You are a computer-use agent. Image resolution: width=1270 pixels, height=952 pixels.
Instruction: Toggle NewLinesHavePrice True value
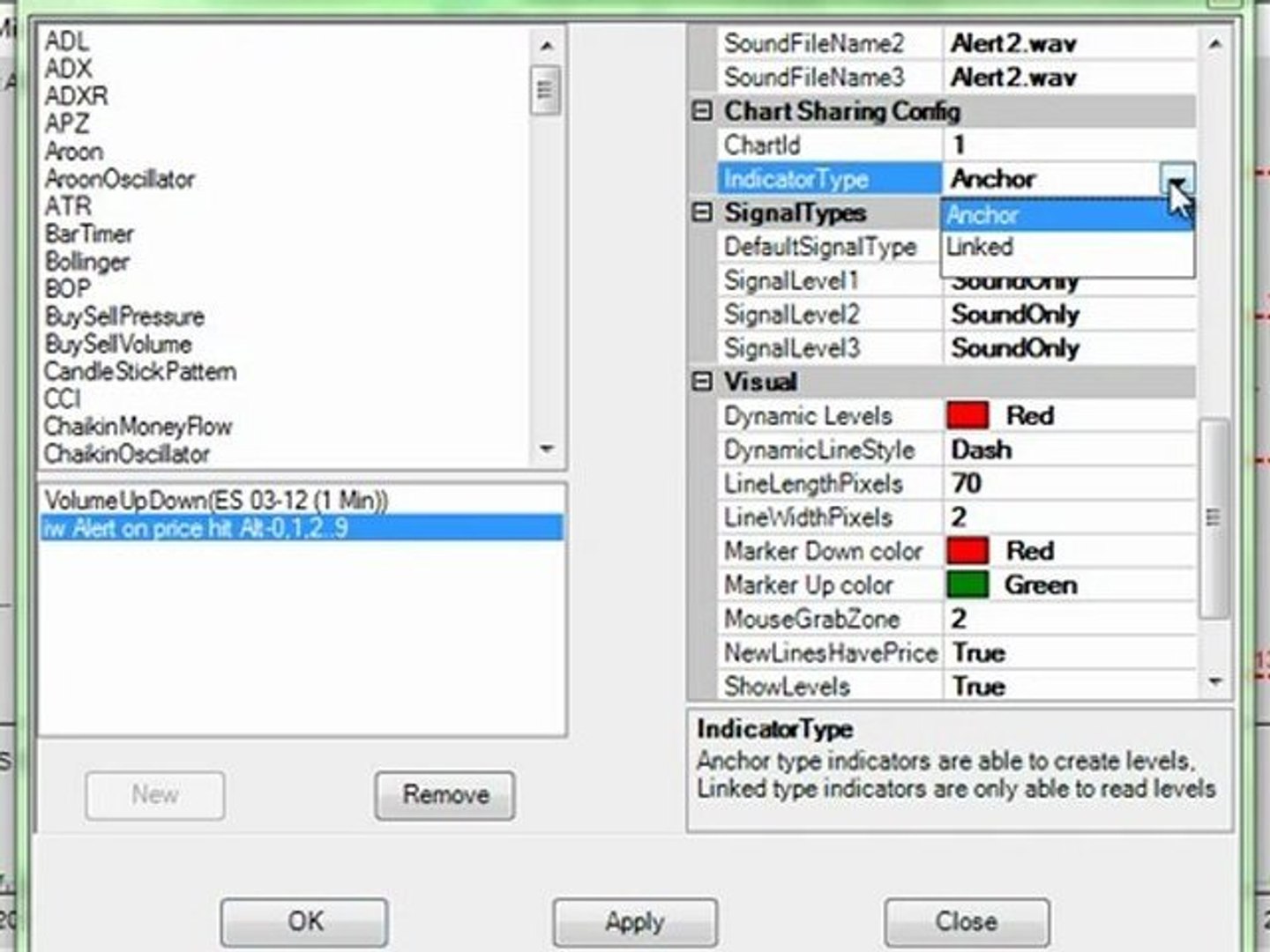click(1070, 652)
